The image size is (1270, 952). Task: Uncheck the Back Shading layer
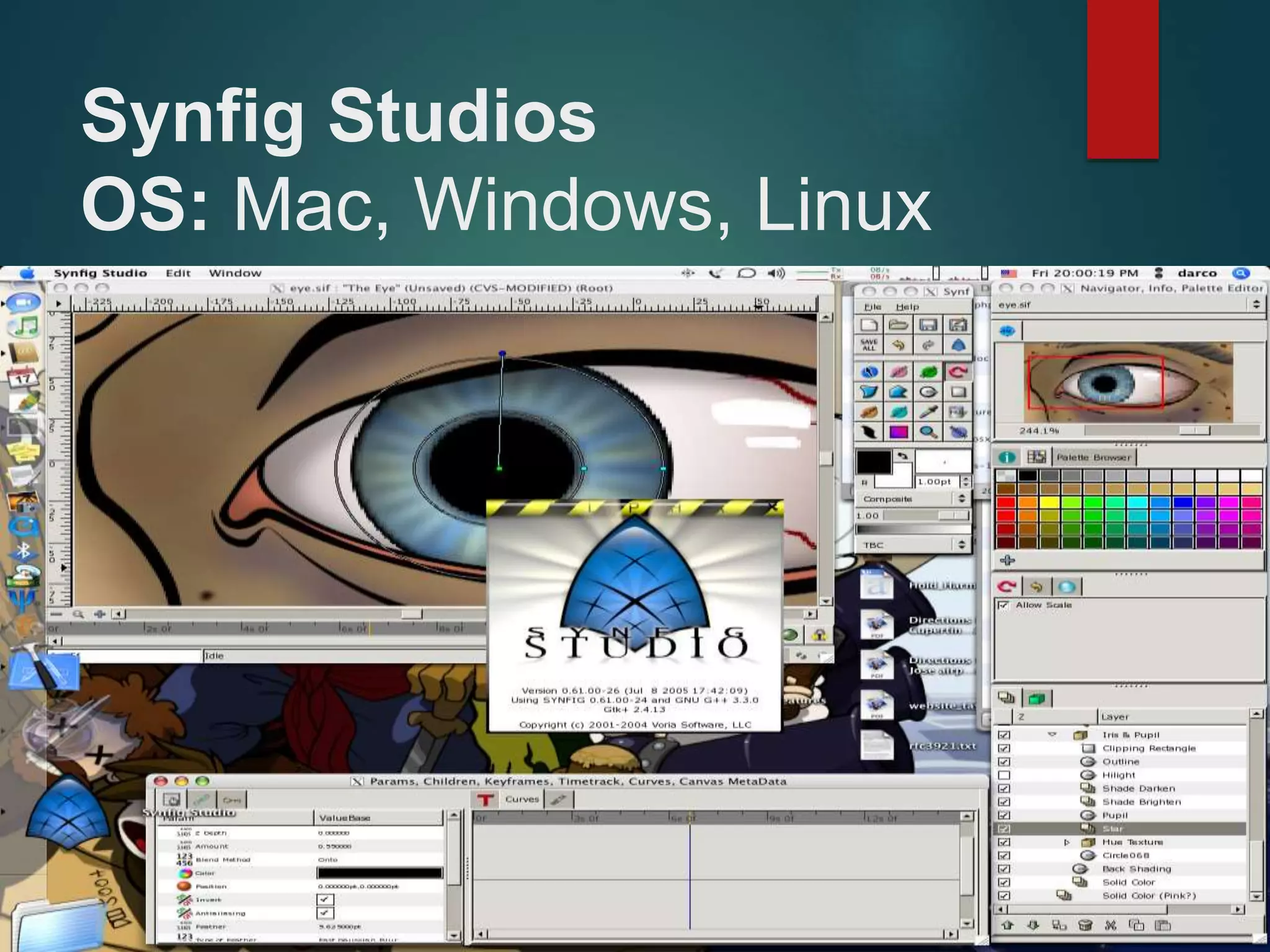coord(1004,869)
